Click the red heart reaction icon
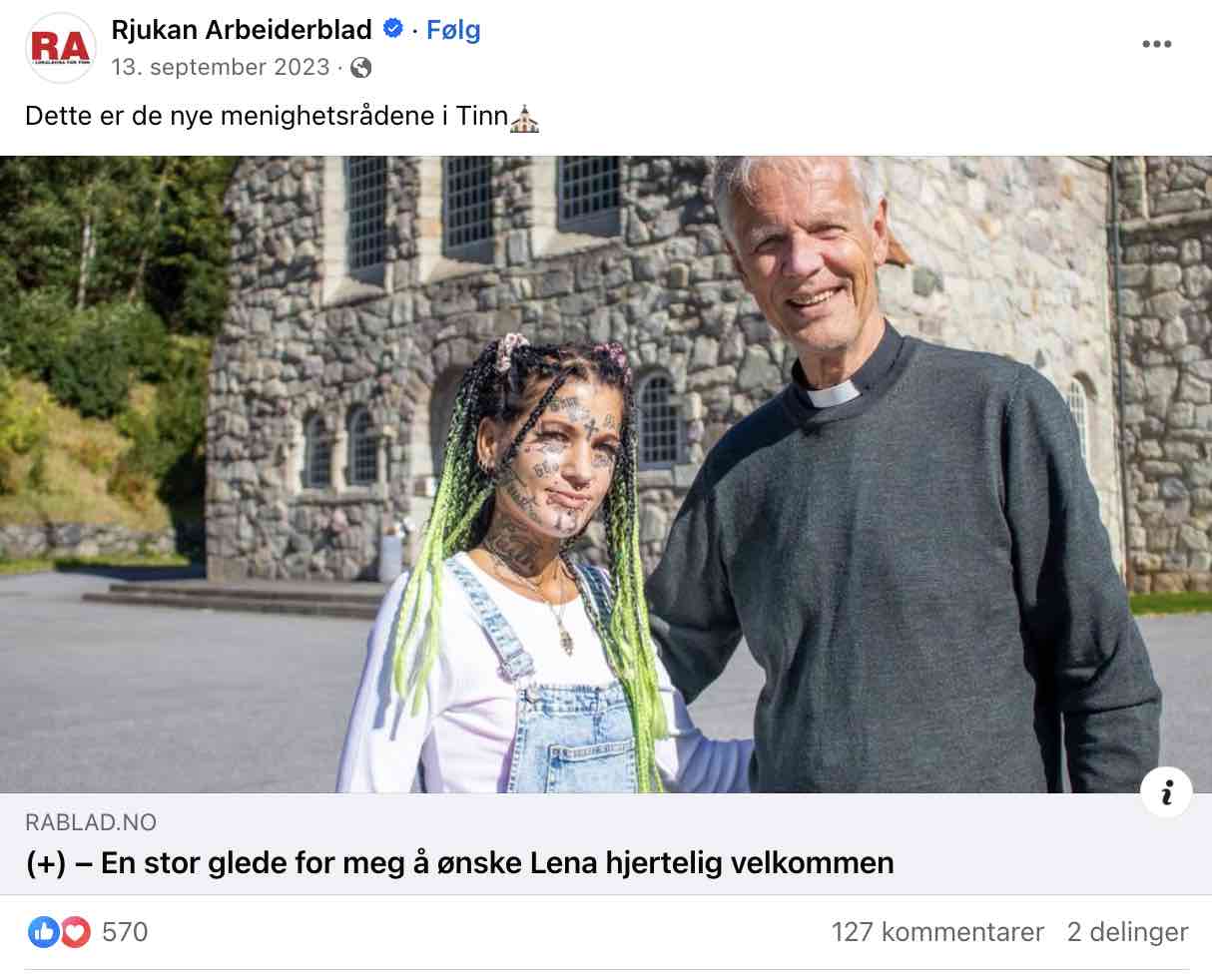 (75, 932)
